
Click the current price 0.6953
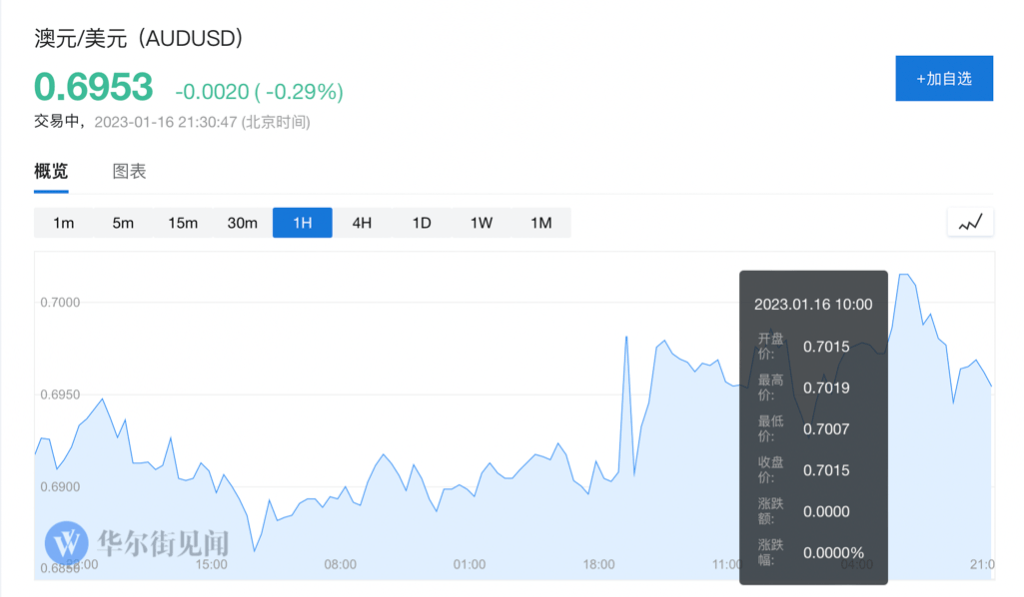coord(94,88)
